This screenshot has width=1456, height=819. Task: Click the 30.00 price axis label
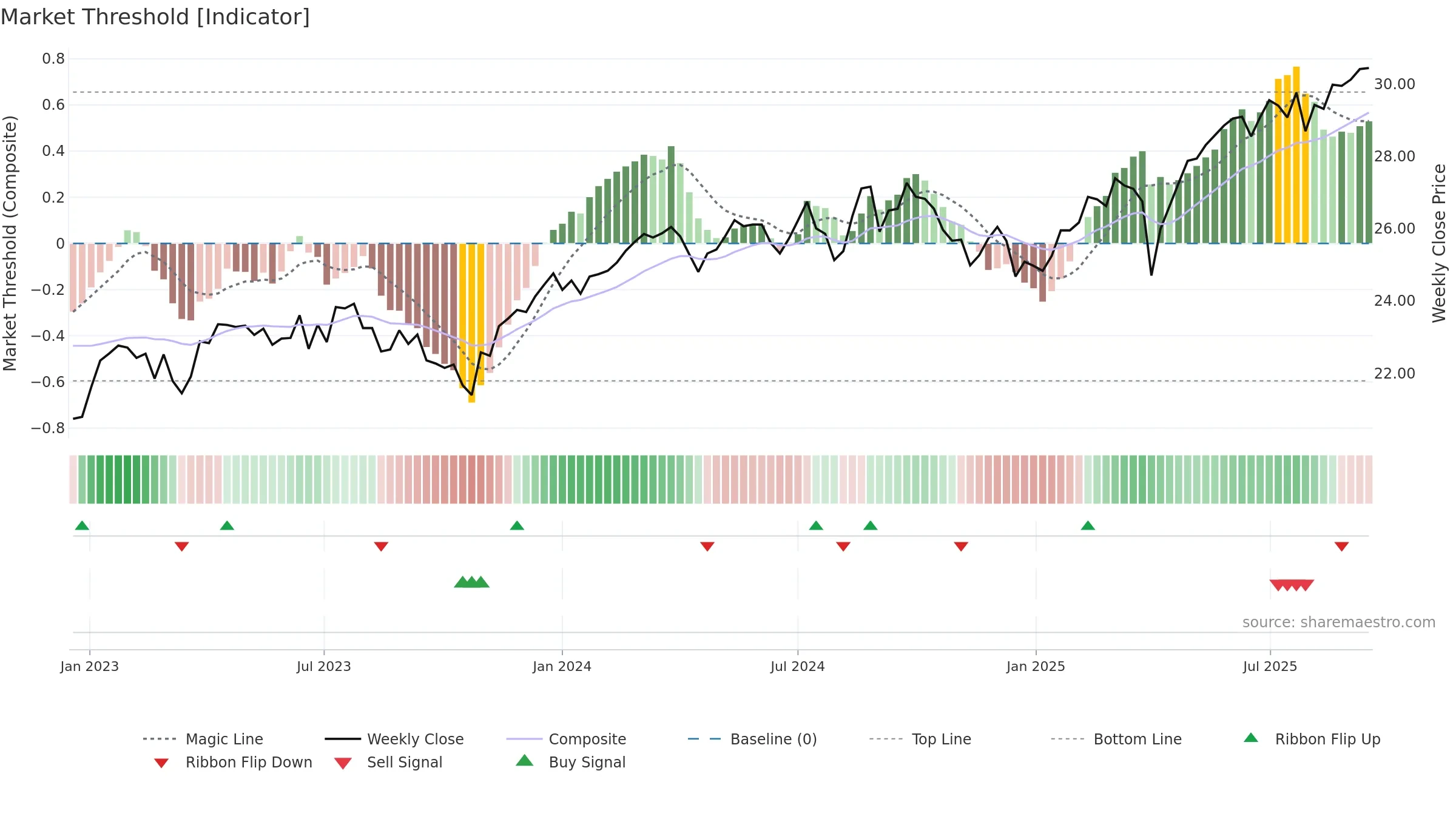(x=1395, y=84)
